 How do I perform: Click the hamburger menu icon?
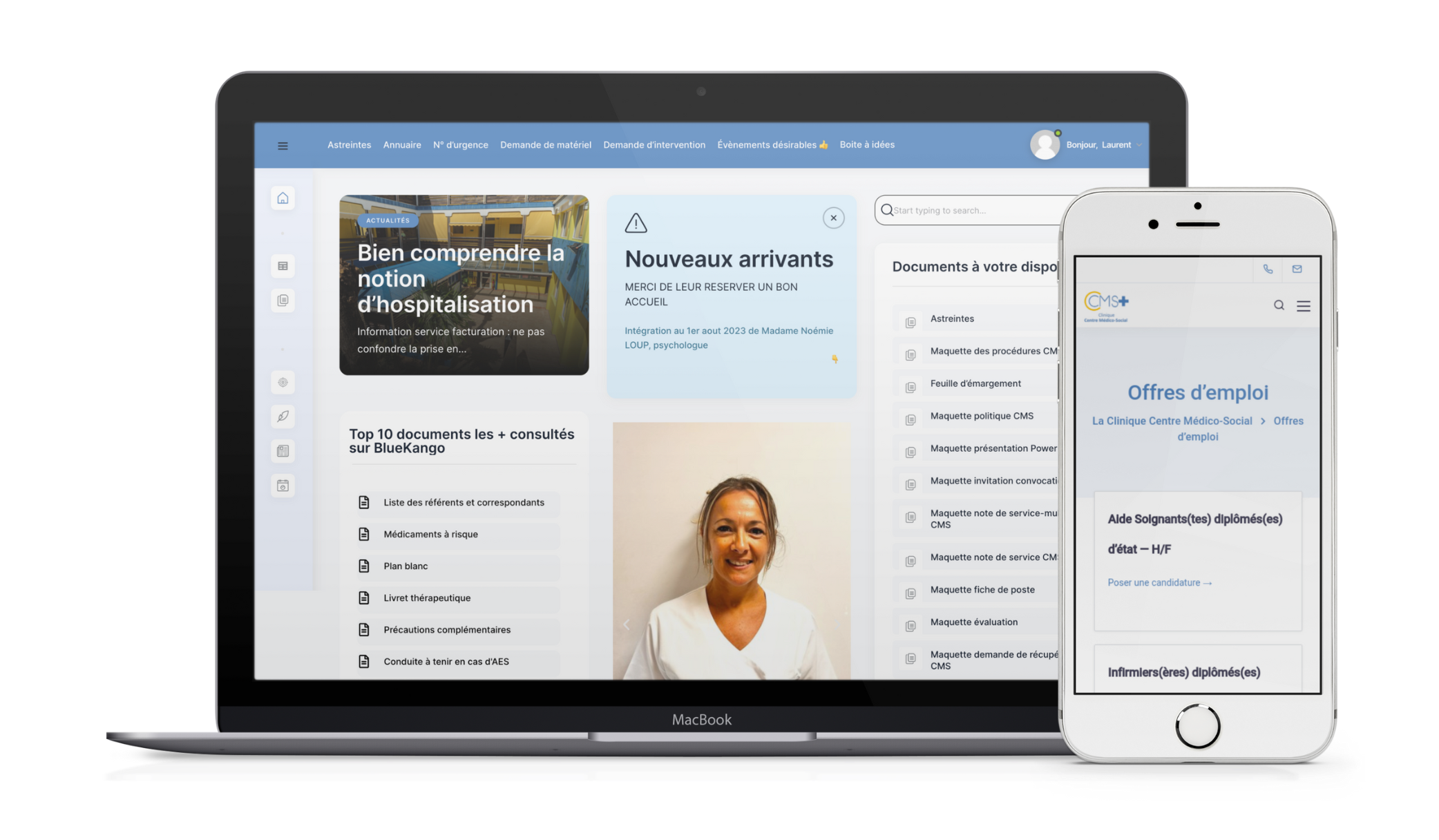[283, 145]
